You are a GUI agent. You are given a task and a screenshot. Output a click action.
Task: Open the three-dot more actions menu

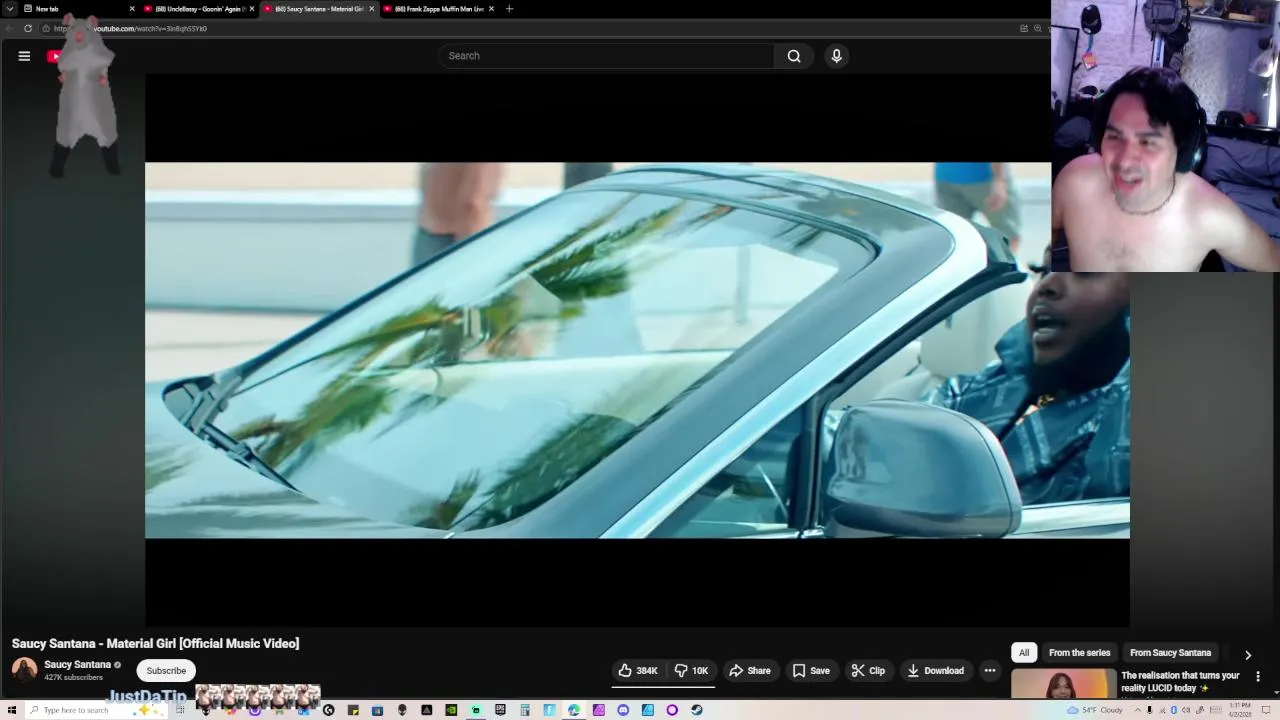[x=990, y=671]
